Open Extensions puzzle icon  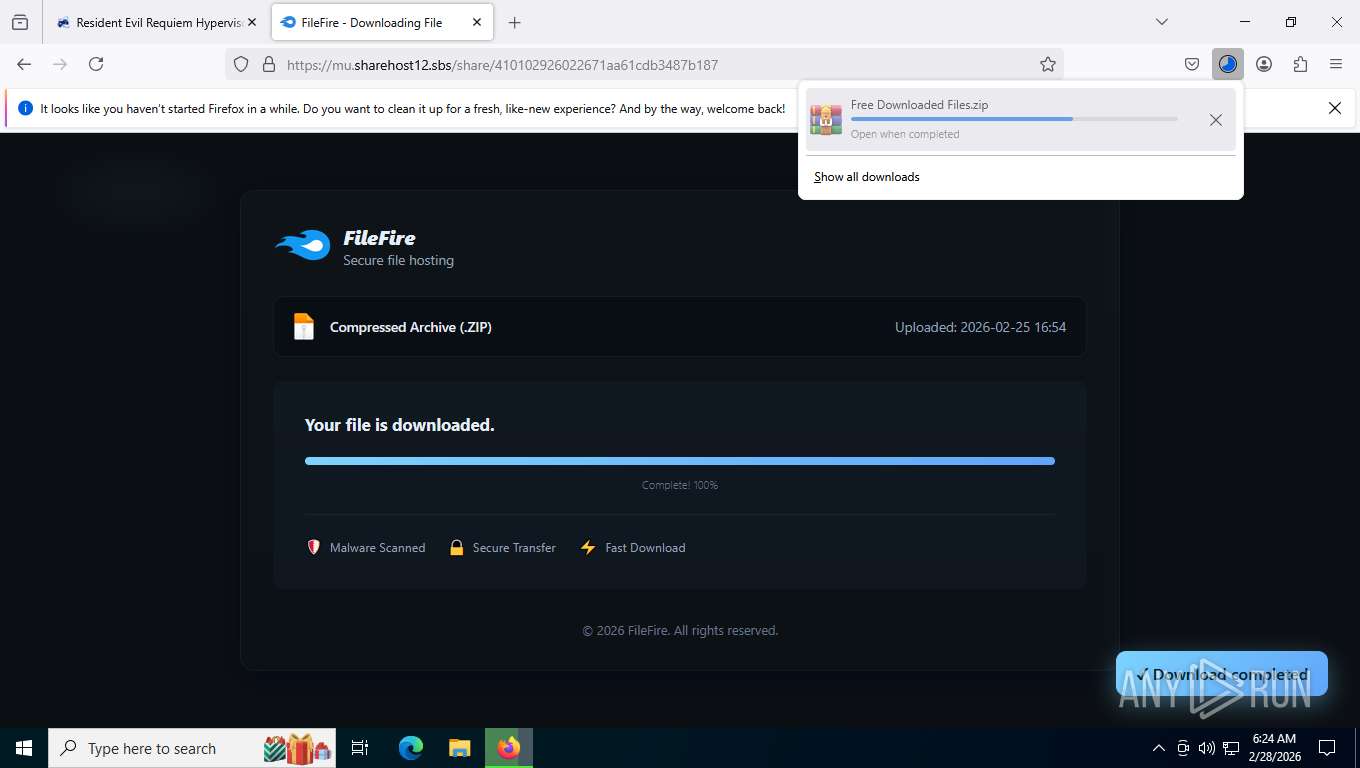(x=1300, y=64)
